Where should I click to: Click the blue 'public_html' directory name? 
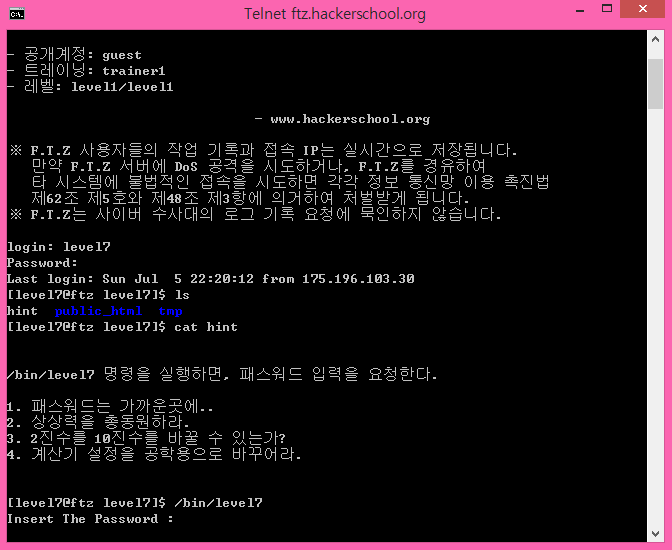coord(98,311)
